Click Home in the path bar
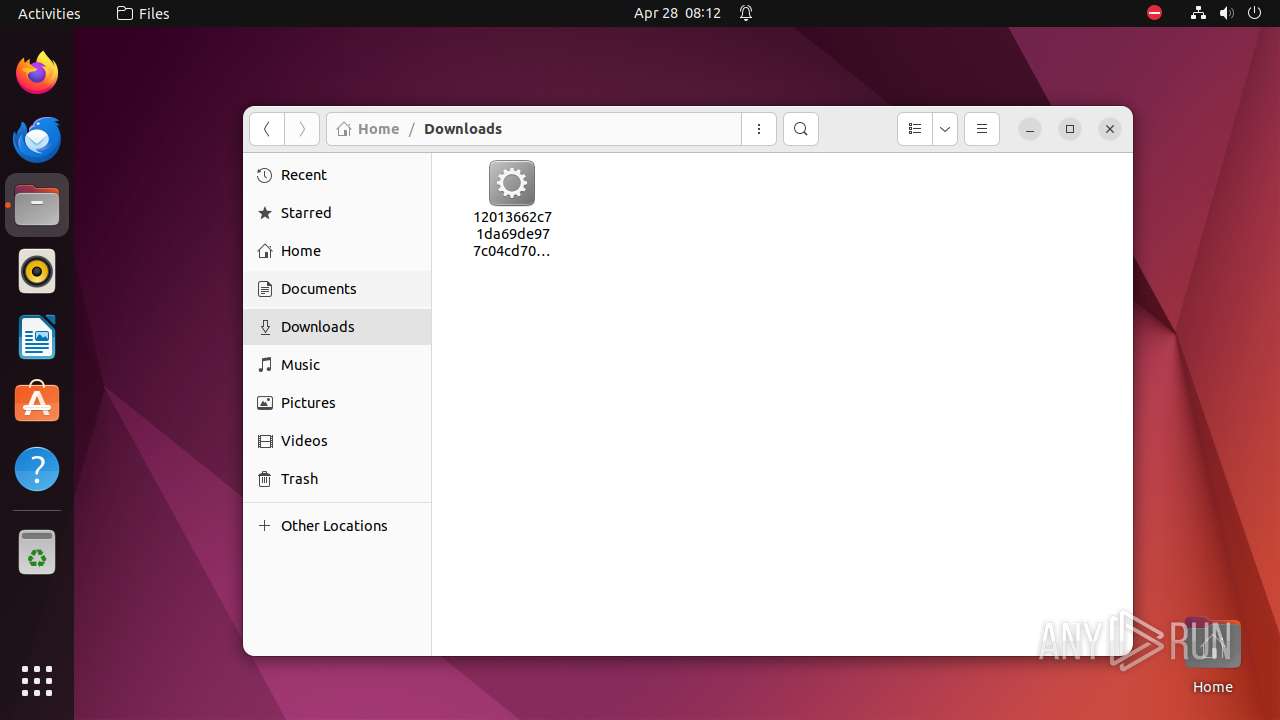 (x=368, y=129)
